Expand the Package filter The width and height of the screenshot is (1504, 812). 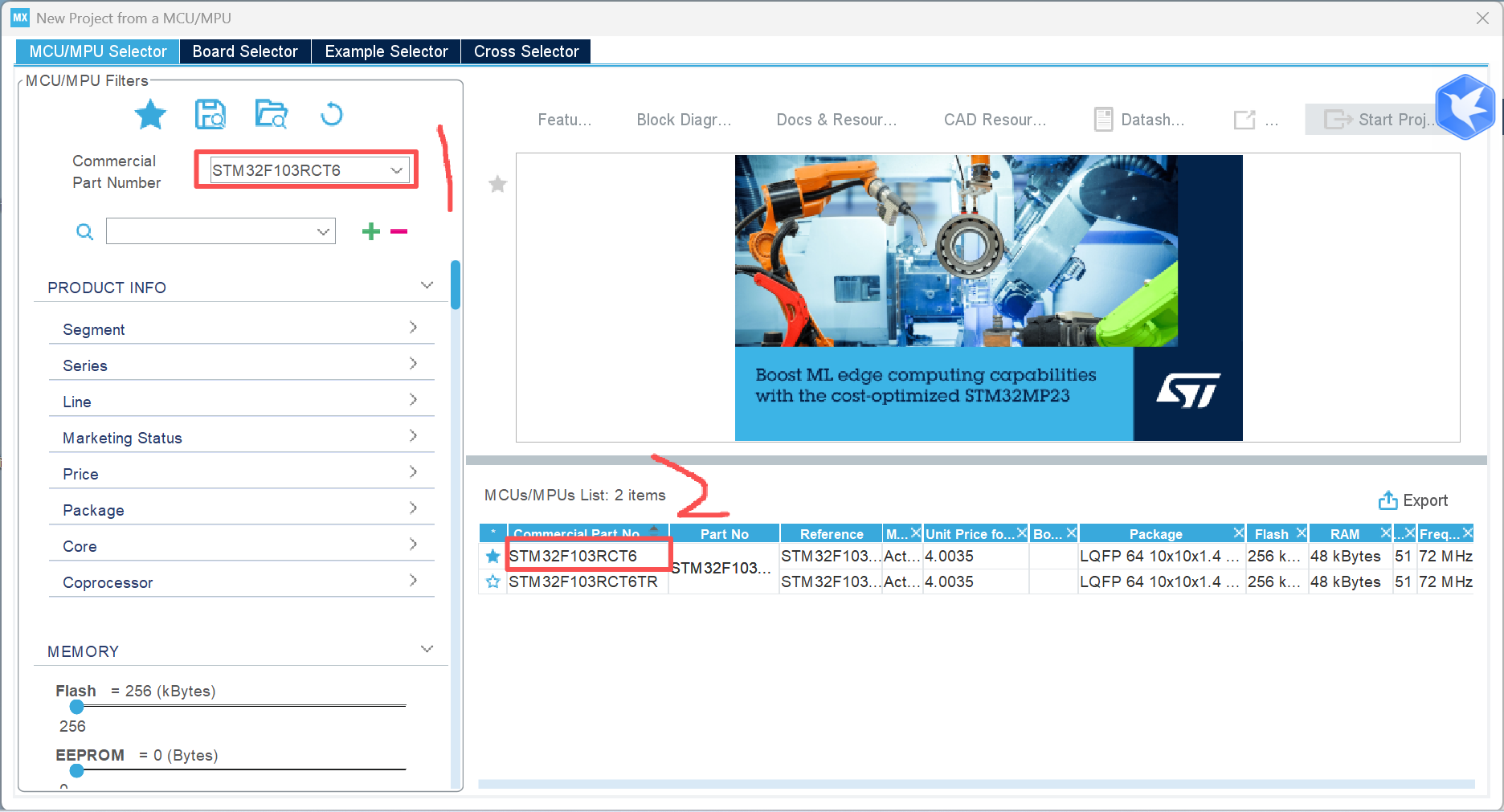click(x=413, y=508)
